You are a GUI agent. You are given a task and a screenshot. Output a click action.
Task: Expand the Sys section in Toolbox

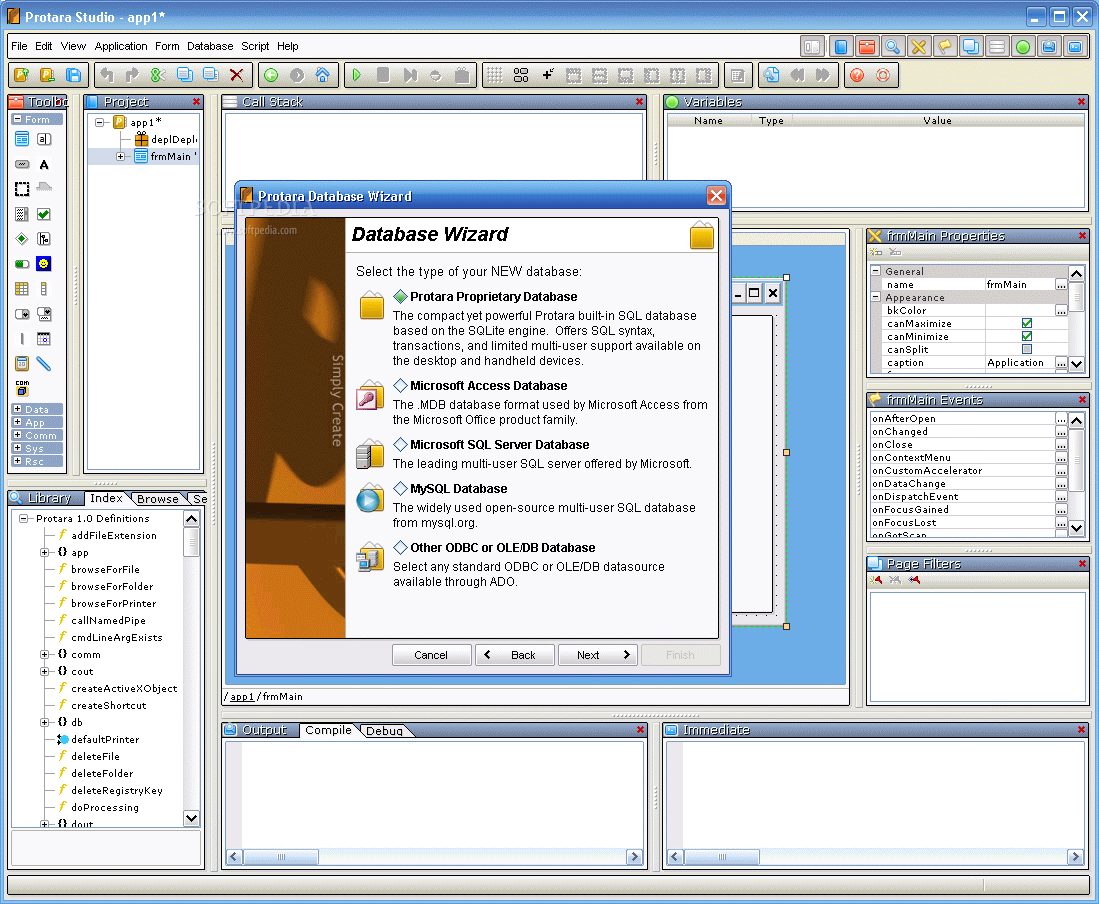point(18,448)
